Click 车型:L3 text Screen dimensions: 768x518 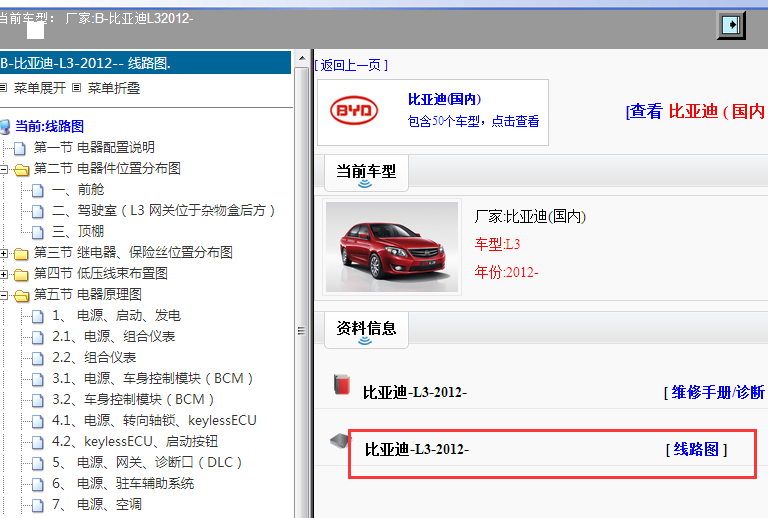497,244
